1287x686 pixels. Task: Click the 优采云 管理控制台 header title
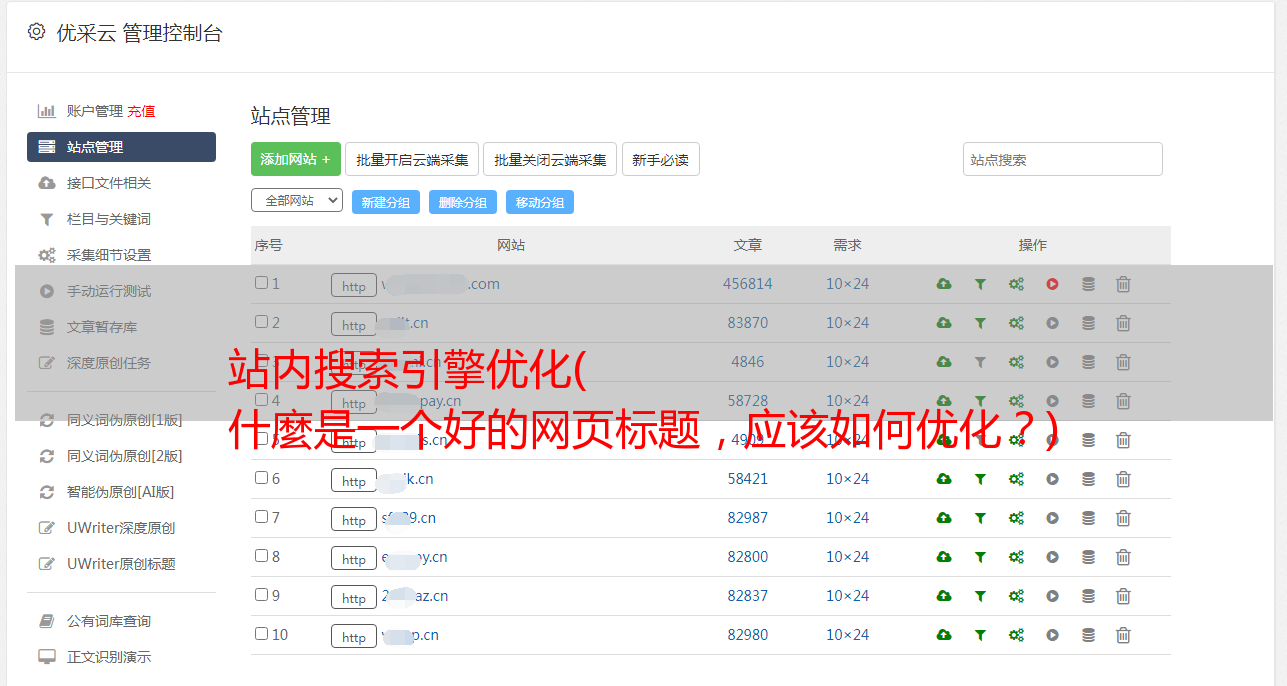[x=139, y=33]
